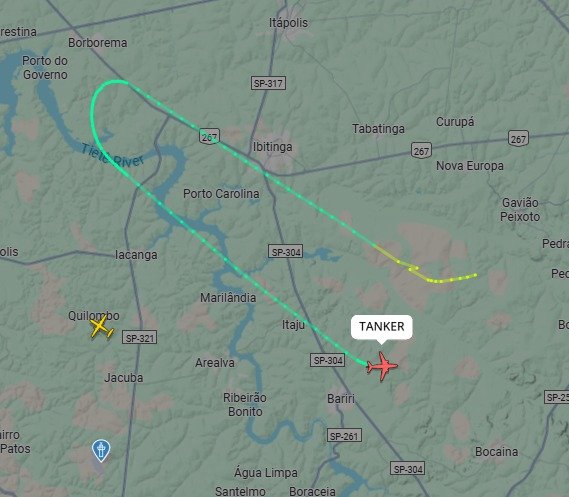
Task: Click the TANKER callsign label
Action: (x=381, y=326)
